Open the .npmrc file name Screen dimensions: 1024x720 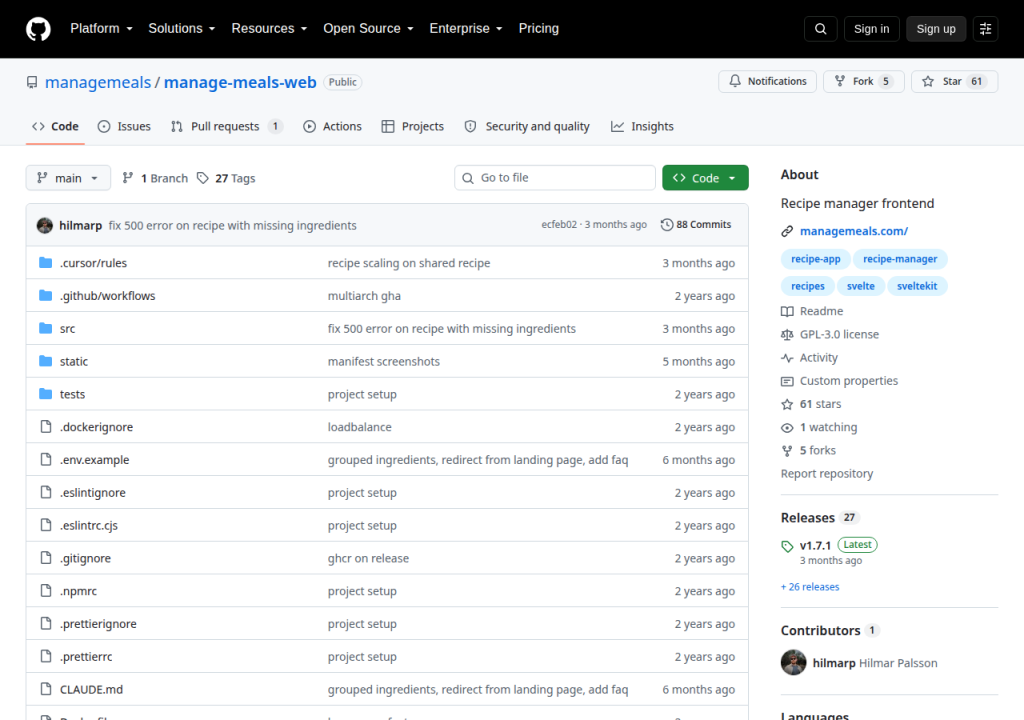pyautogui.click(x=78, y=591)
